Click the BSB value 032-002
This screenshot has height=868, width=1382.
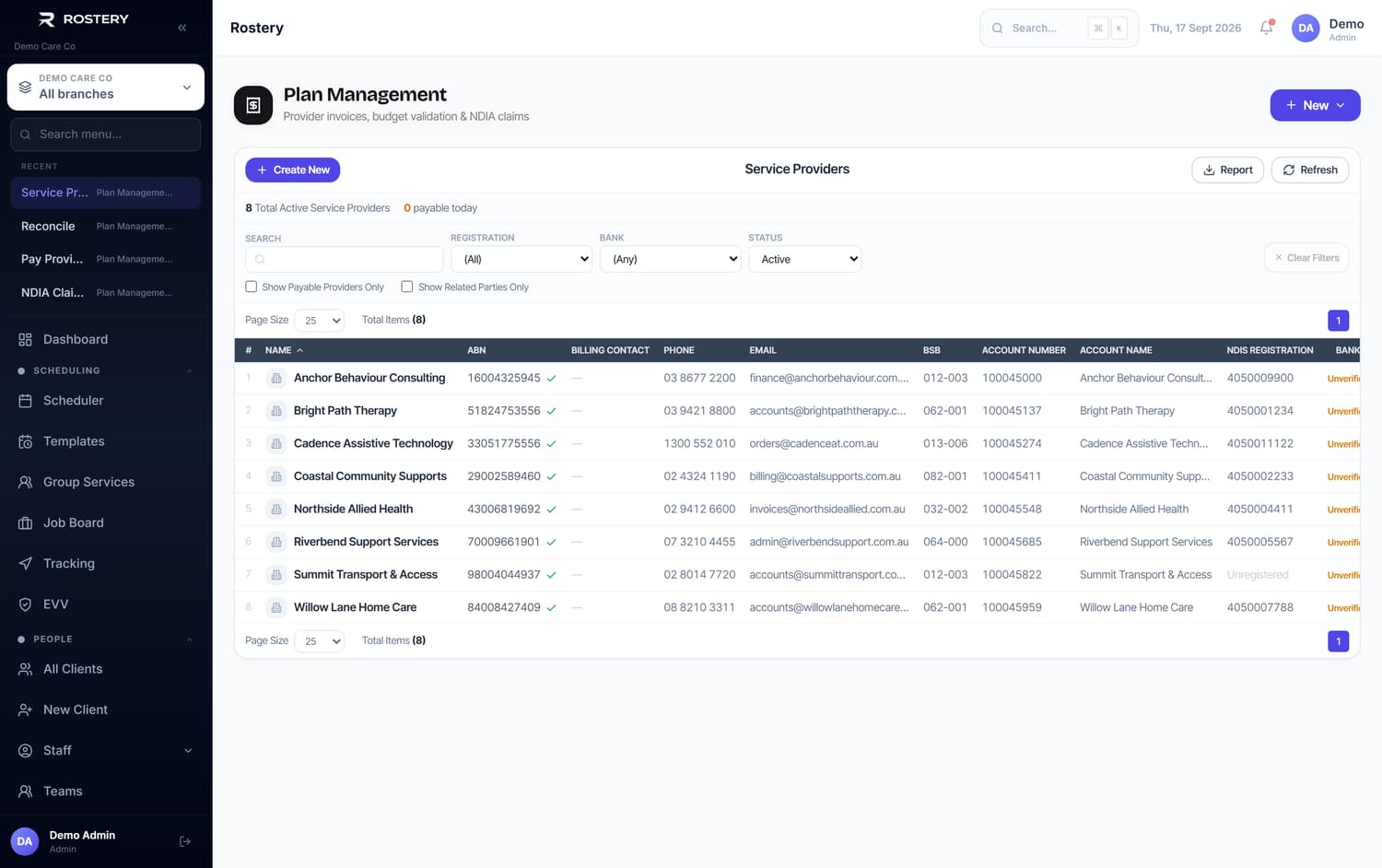click(945, 509)
